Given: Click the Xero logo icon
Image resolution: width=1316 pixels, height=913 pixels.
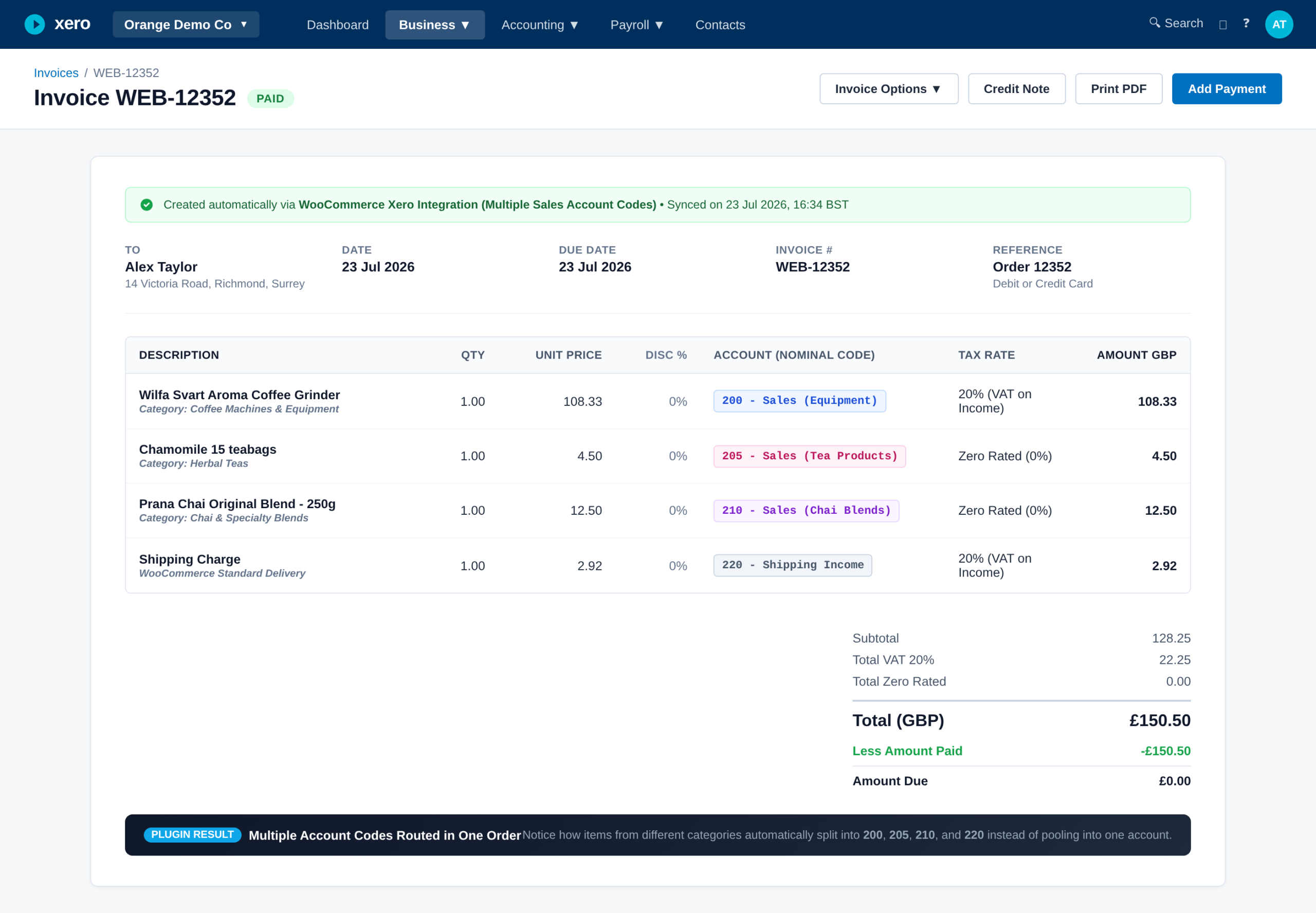Looking at the screenshot, I should [x=35, y=24].
